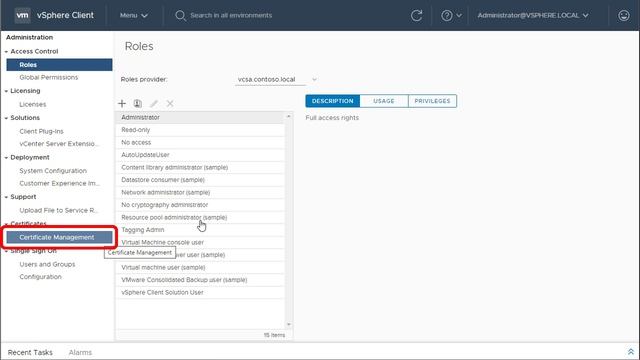Select Virtual machine user (sample) role
Image resolution: width=640 pixels, height=360 pixels.
(x=200, y=267)
